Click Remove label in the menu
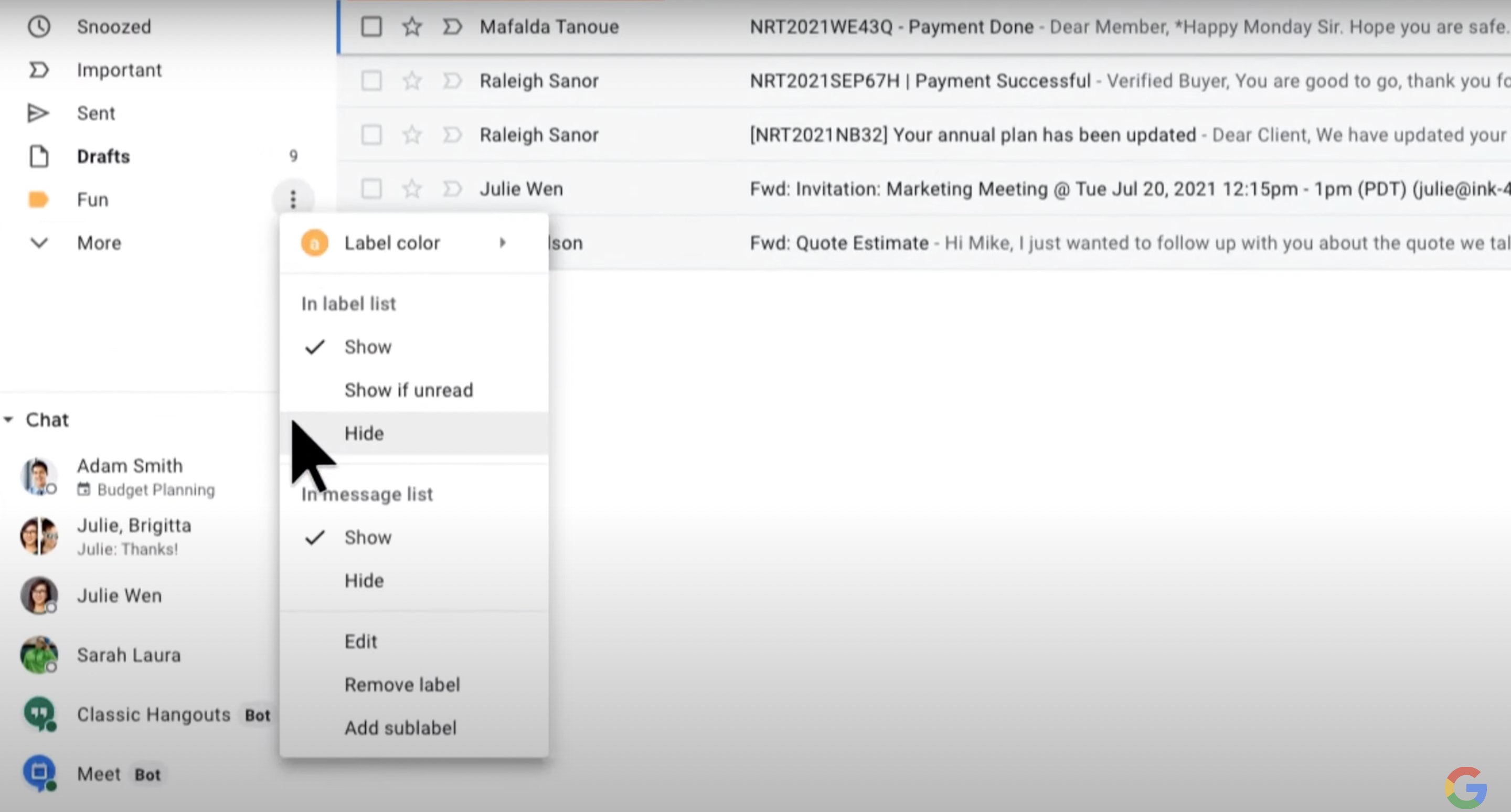 pos(402,684)
